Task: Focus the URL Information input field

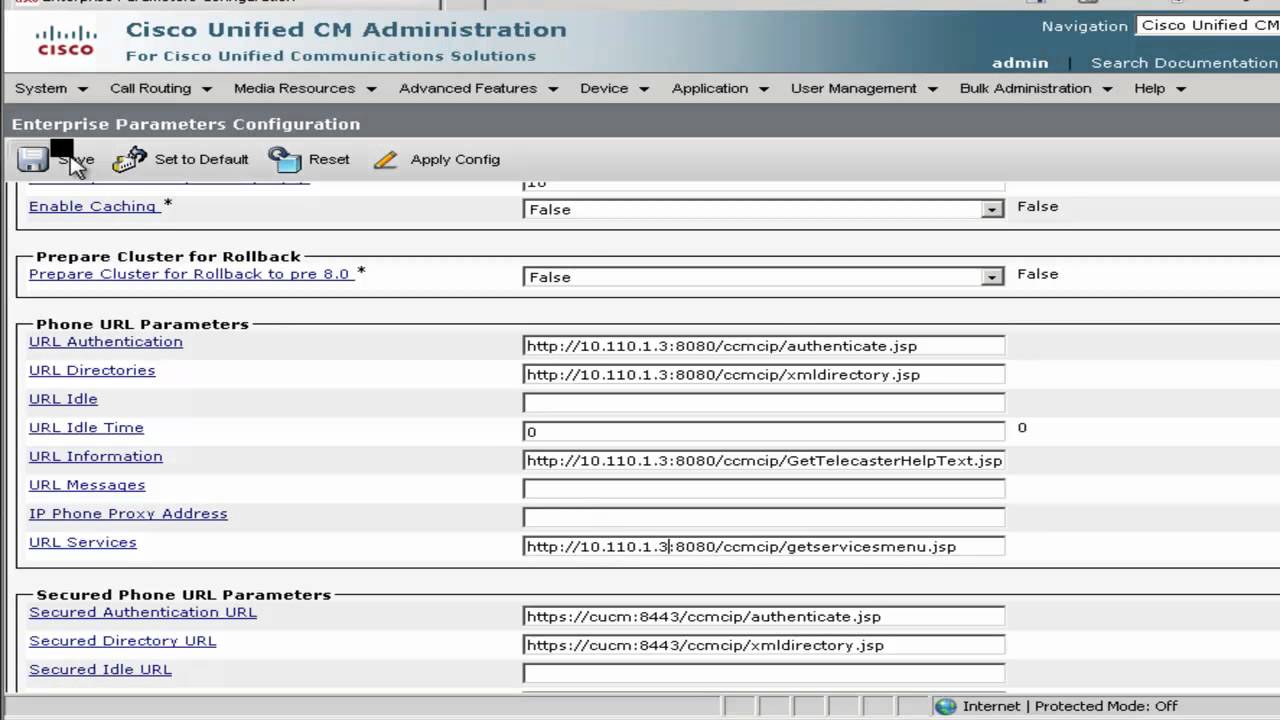Action: pos(764,461)
